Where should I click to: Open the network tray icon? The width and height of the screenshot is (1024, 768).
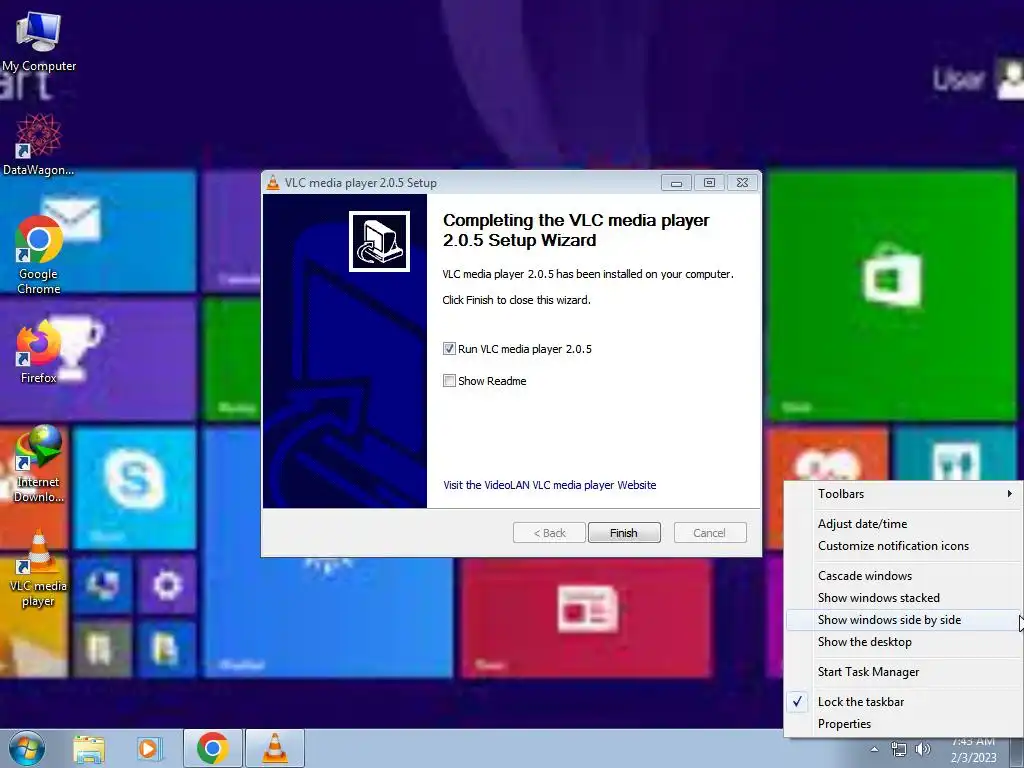(899, 749)
